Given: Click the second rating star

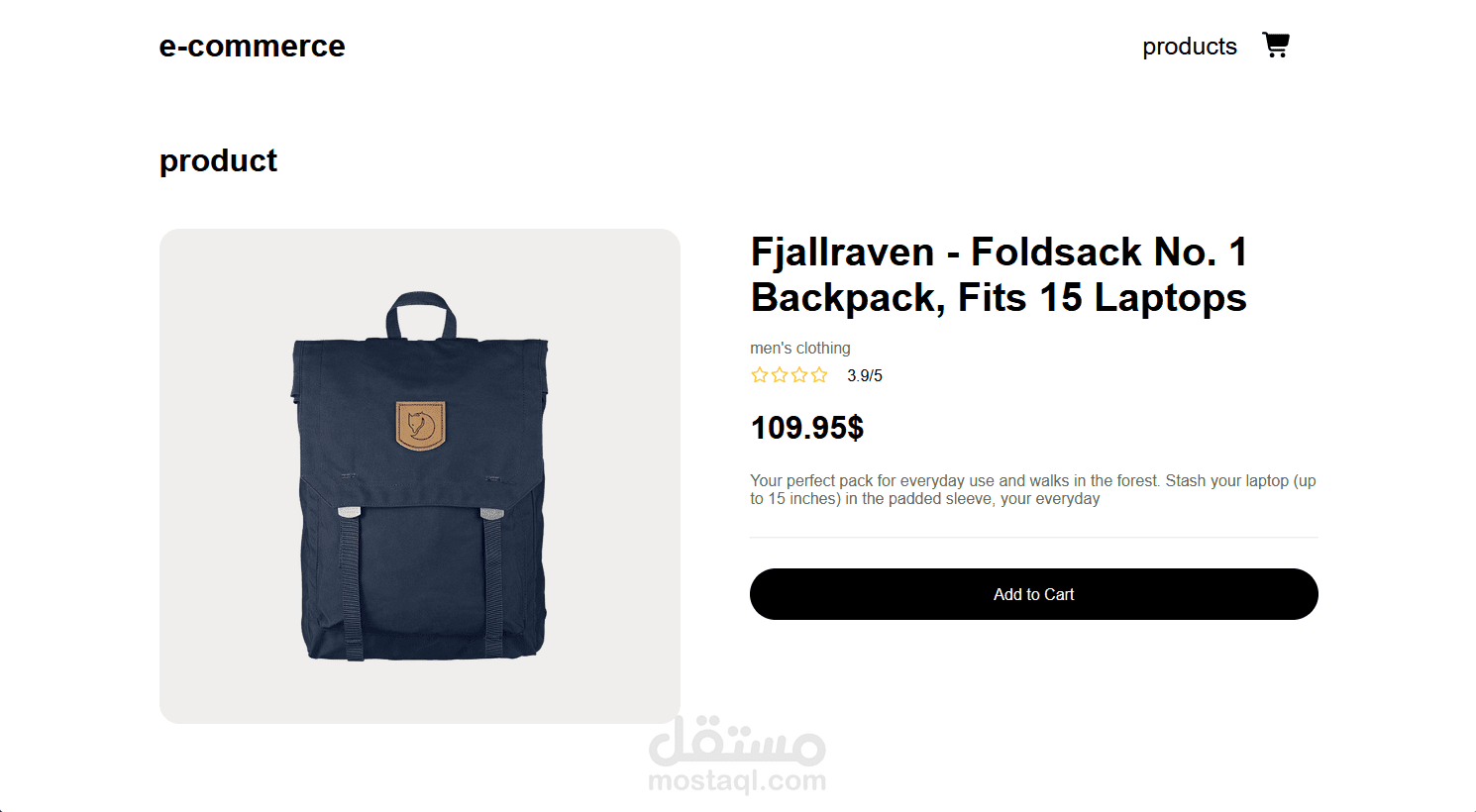Looking at the screenshot, I should coord(780,375).
